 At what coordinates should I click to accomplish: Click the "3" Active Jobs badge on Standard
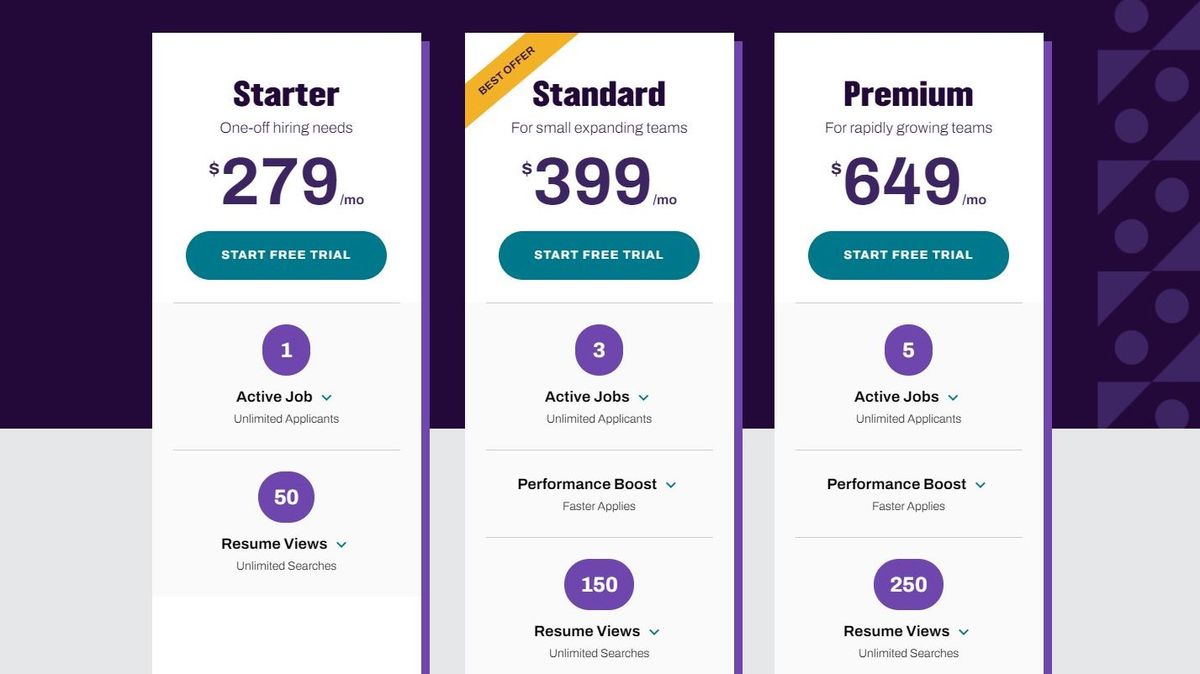click(598, 349)
